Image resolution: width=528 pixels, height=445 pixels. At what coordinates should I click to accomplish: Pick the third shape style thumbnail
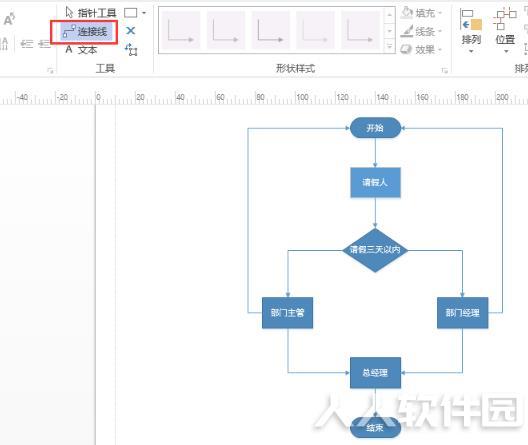pyautogui.click(x=270, y=30)
